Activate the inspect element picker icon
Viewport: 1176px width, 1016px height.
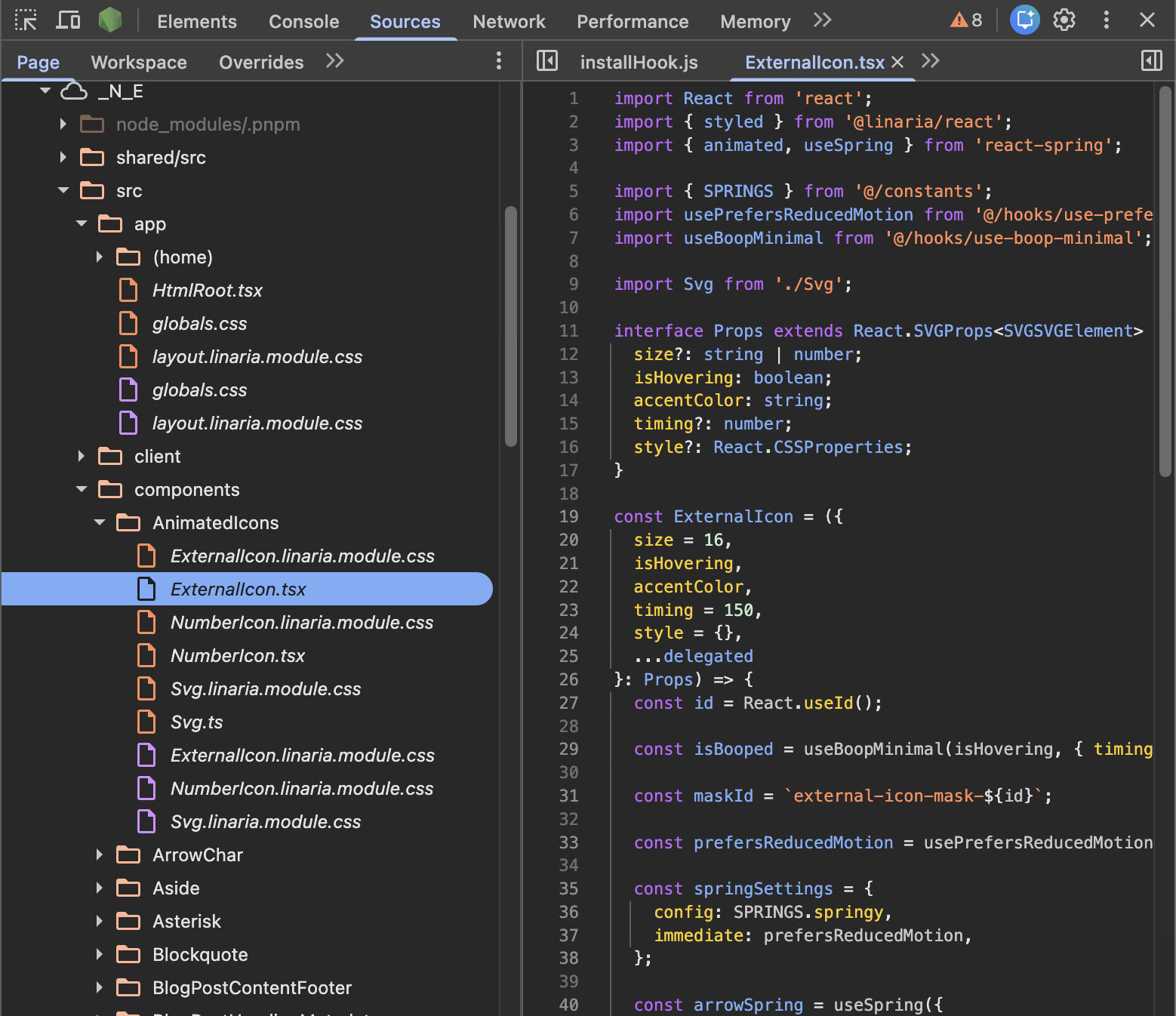point(26,20)
